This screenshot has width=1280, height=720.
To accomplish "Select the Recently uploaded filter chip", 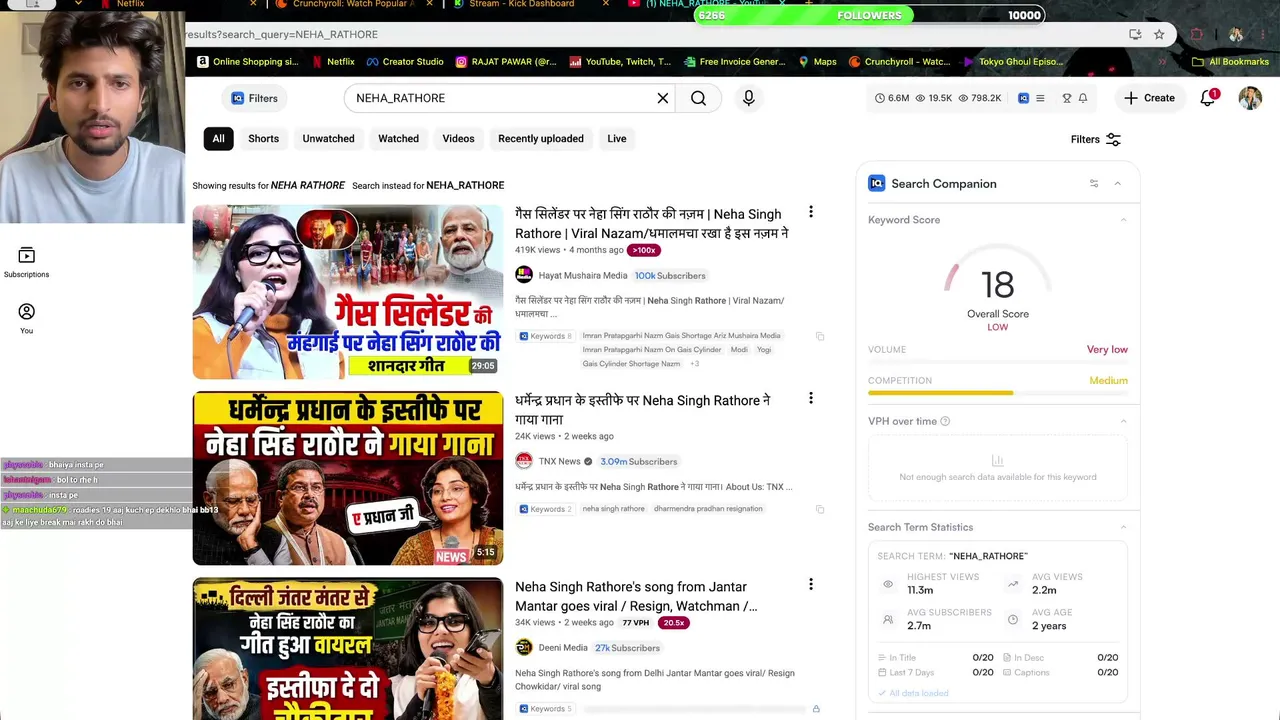I will tap(541, 139).
